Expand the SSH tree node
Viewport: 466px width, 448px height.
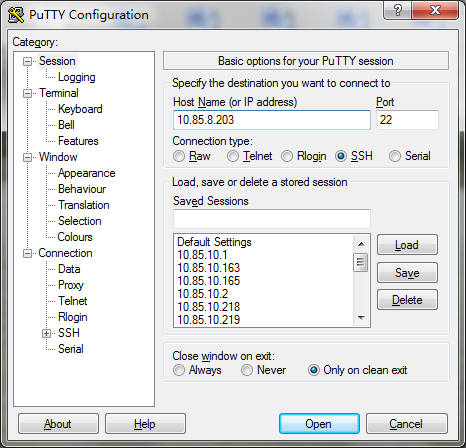(47, 333)
